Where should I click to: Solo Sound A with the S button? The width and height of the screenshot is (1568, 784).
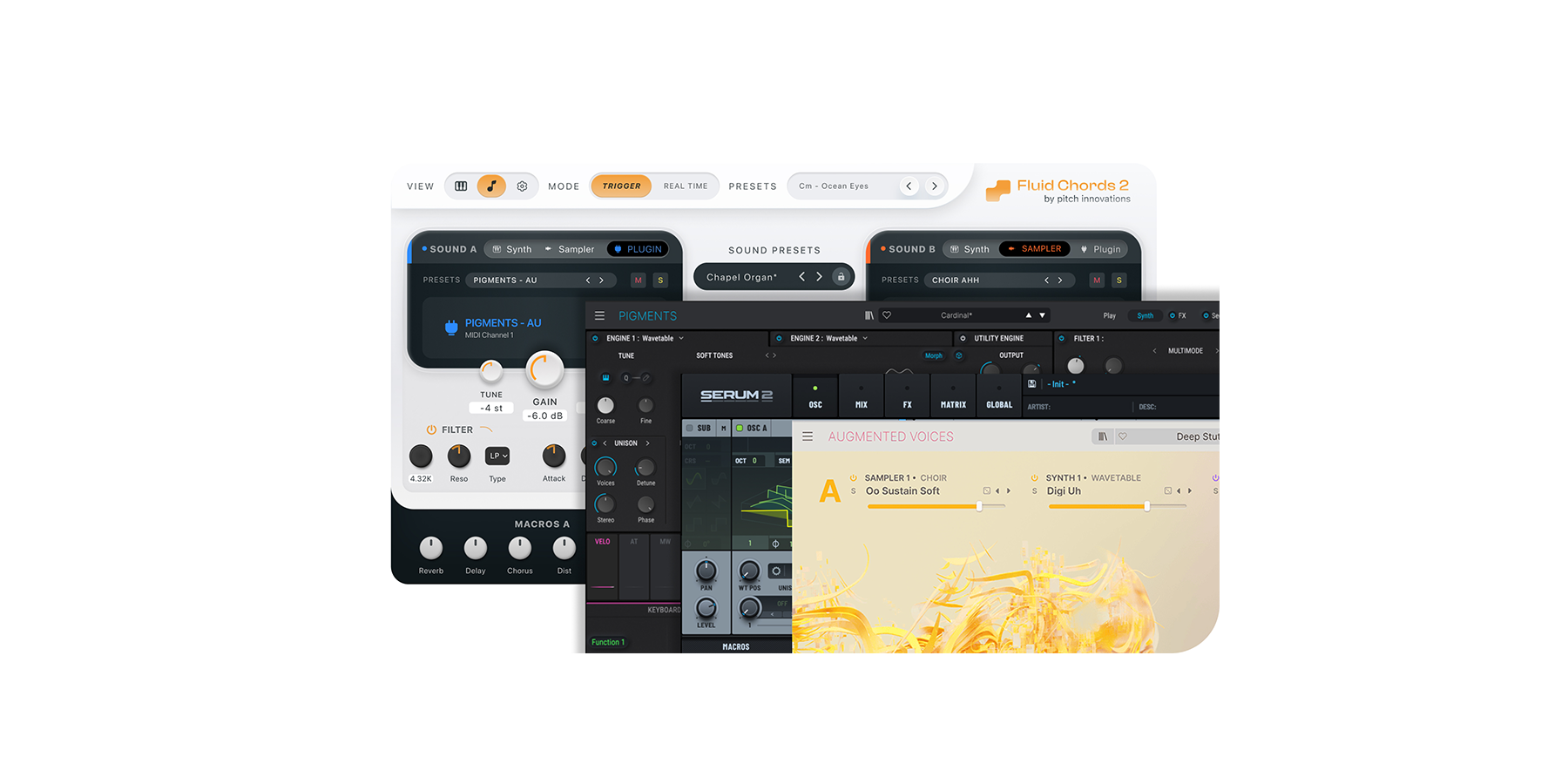click(x=660, y=280)
